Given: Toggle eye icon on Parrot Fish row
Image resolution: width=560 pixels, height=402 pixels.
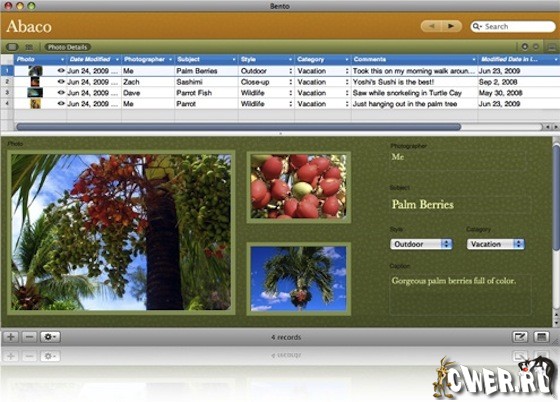Looking at the screenshot, I should (x=61, y=93).
